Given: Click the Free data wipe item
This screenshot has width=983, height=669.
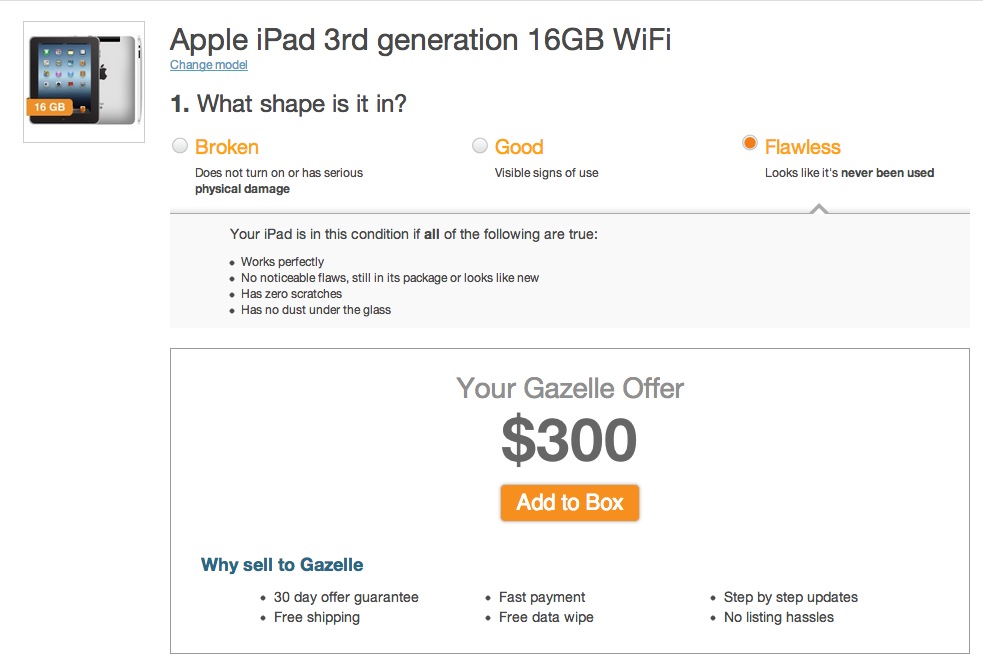Looking at the screenshot, I should click(x=546, y=617).
